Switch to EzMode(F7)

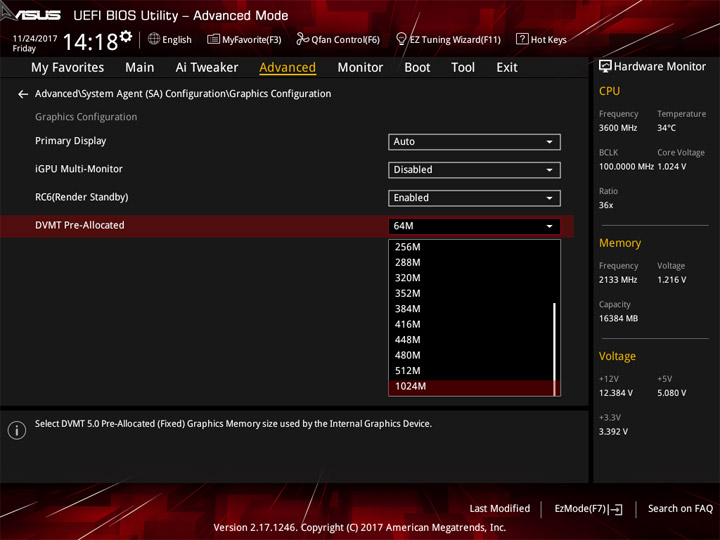[x=588, y=509]
